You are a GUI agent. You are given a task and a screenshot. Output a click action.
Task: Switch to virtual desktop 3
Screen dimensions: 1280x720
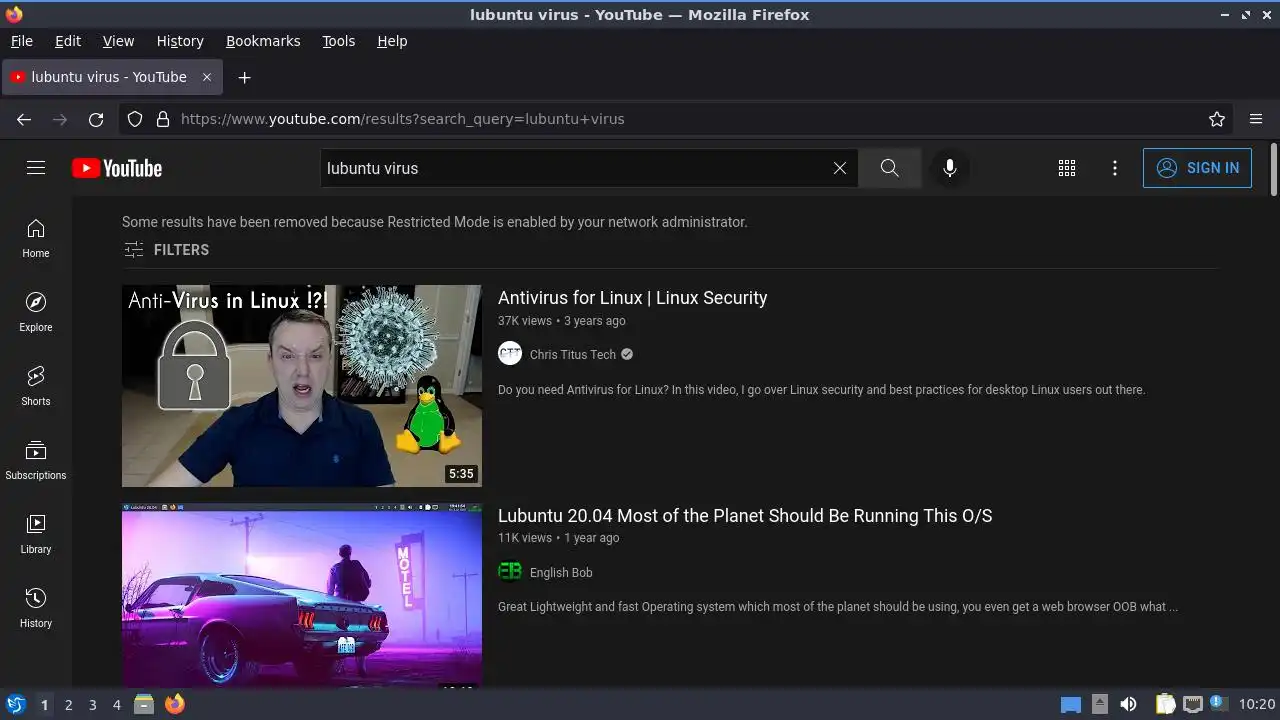click(x=92, y=704)
